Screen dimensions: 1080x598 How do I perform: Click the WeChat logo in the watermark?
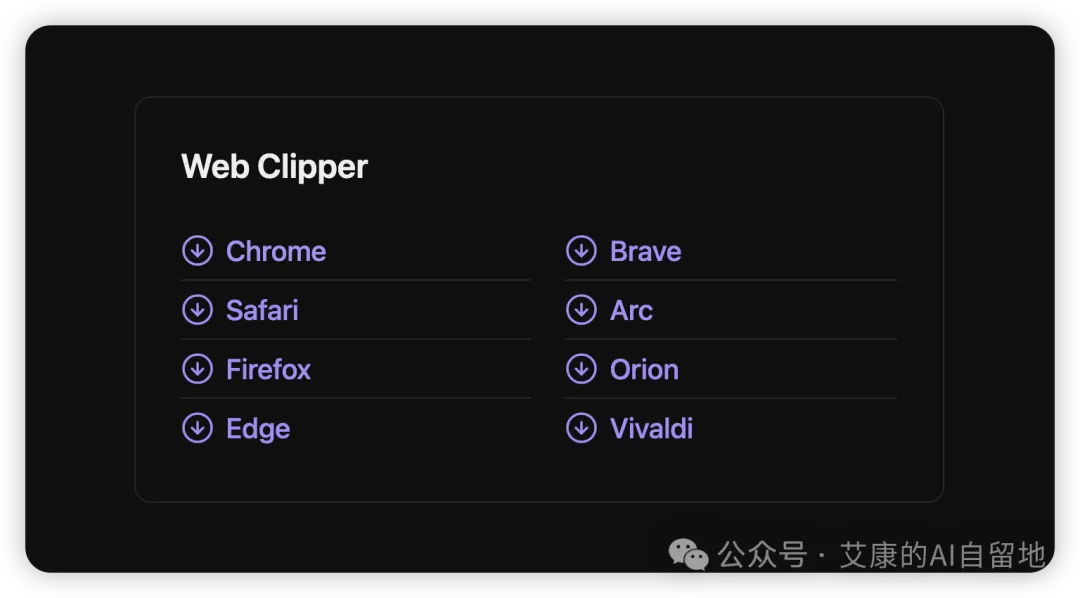click(688, 554)
